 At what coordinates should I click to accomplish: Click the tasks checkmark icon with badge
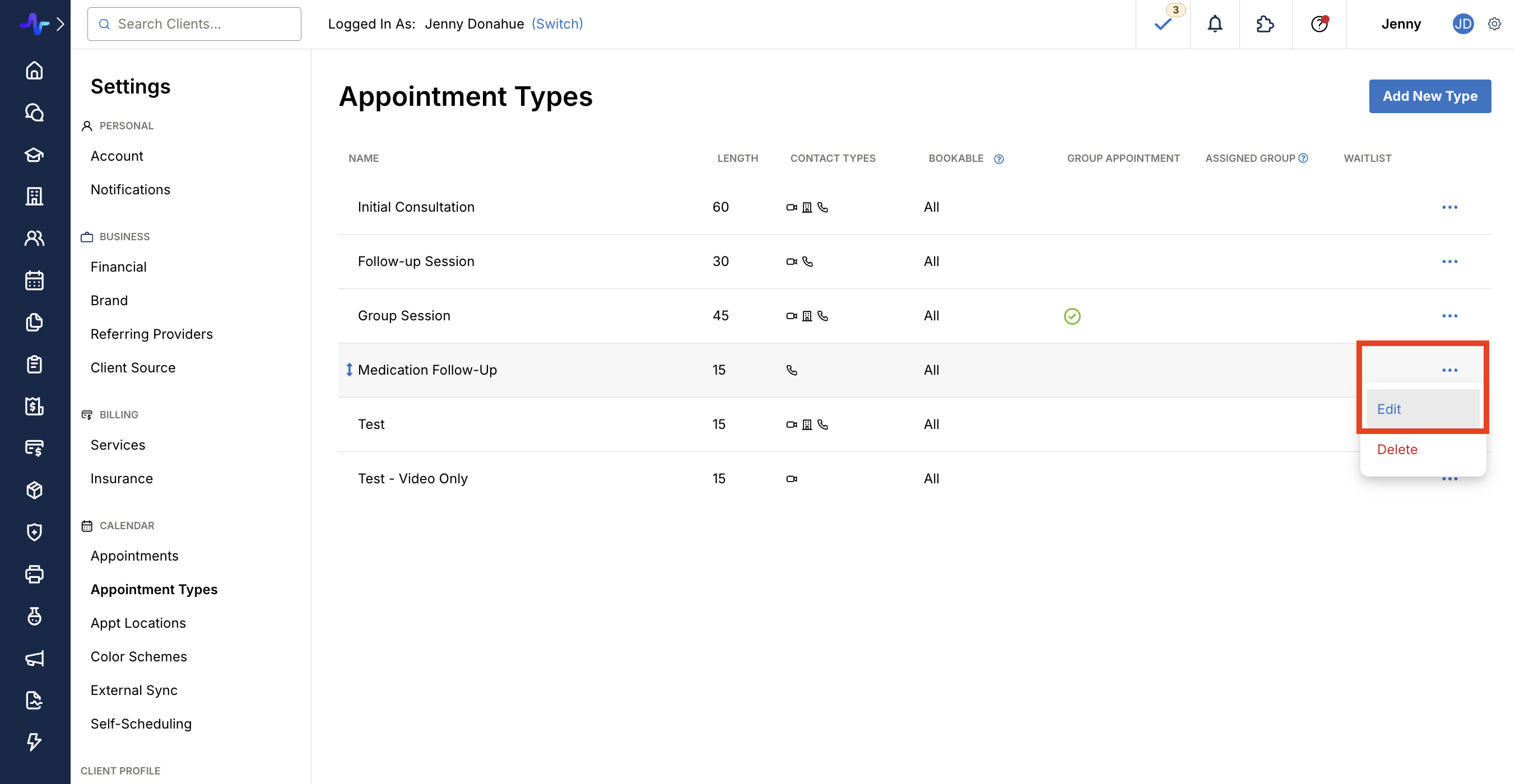(1163, 24)
